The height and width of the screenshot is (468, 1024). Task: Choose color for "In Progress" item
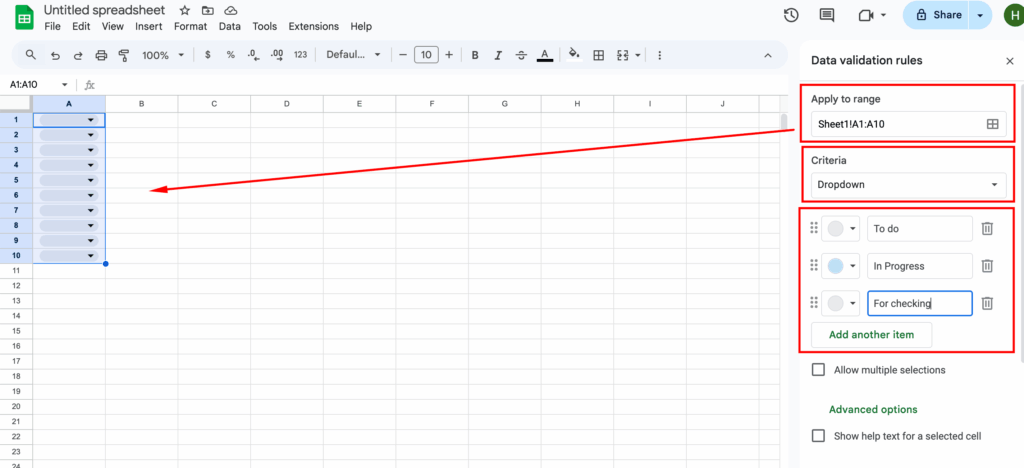pos(840,266)
